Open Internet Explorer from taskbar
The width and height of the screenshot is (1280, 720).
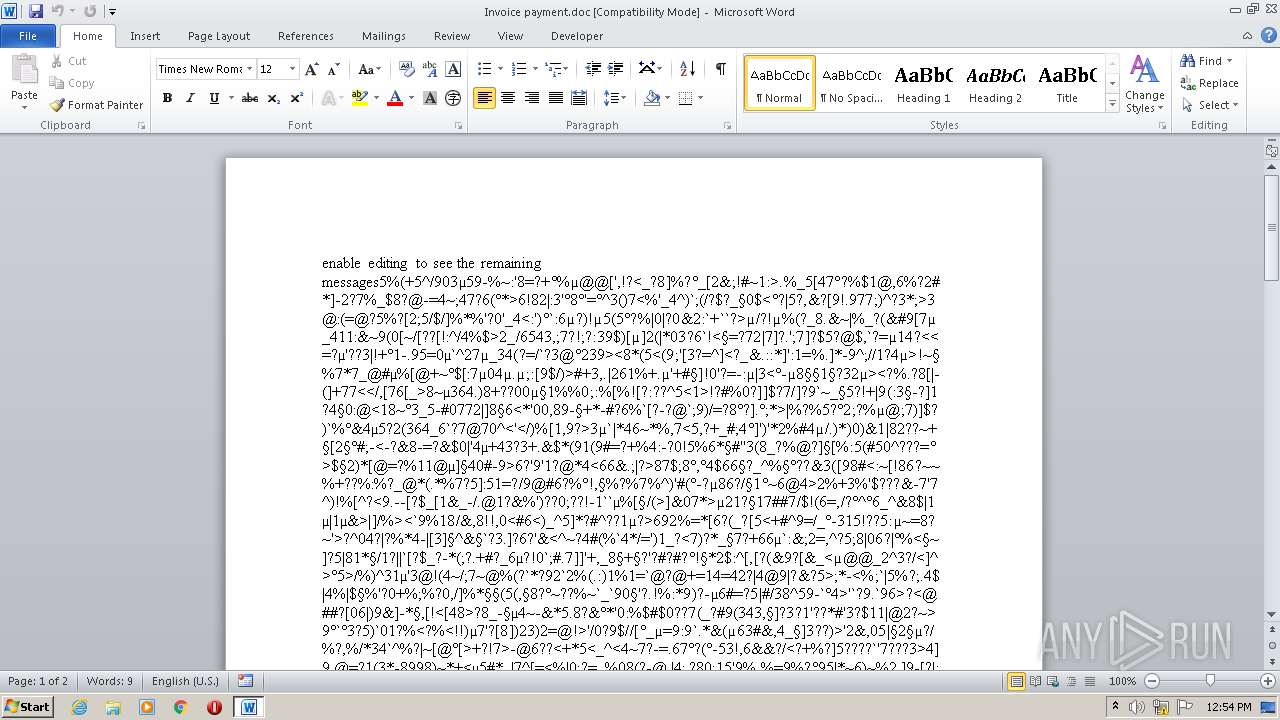(x=79, y=707)
